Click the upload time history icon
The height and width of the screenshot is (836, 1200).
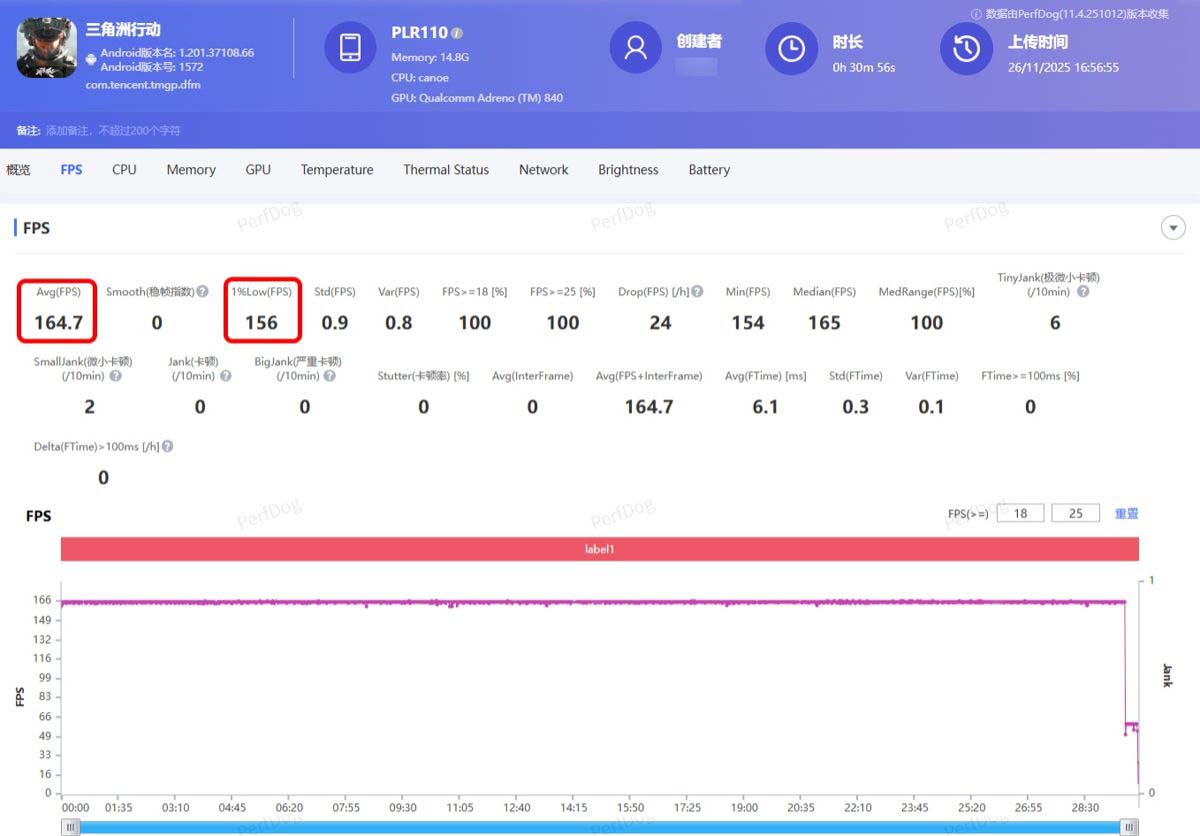(x=966, y=48)
